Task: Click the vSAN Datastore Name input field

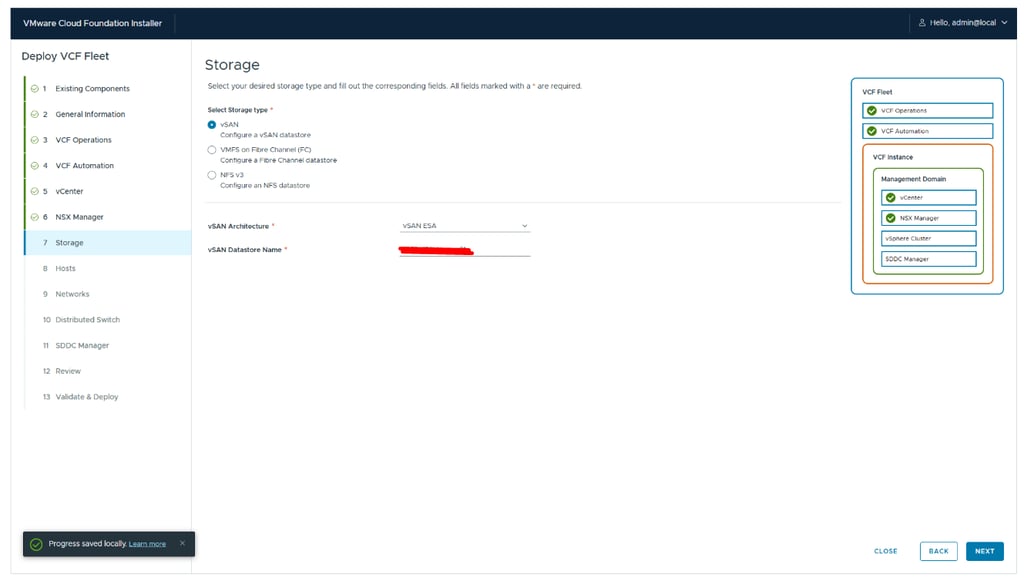Action: 464,250
